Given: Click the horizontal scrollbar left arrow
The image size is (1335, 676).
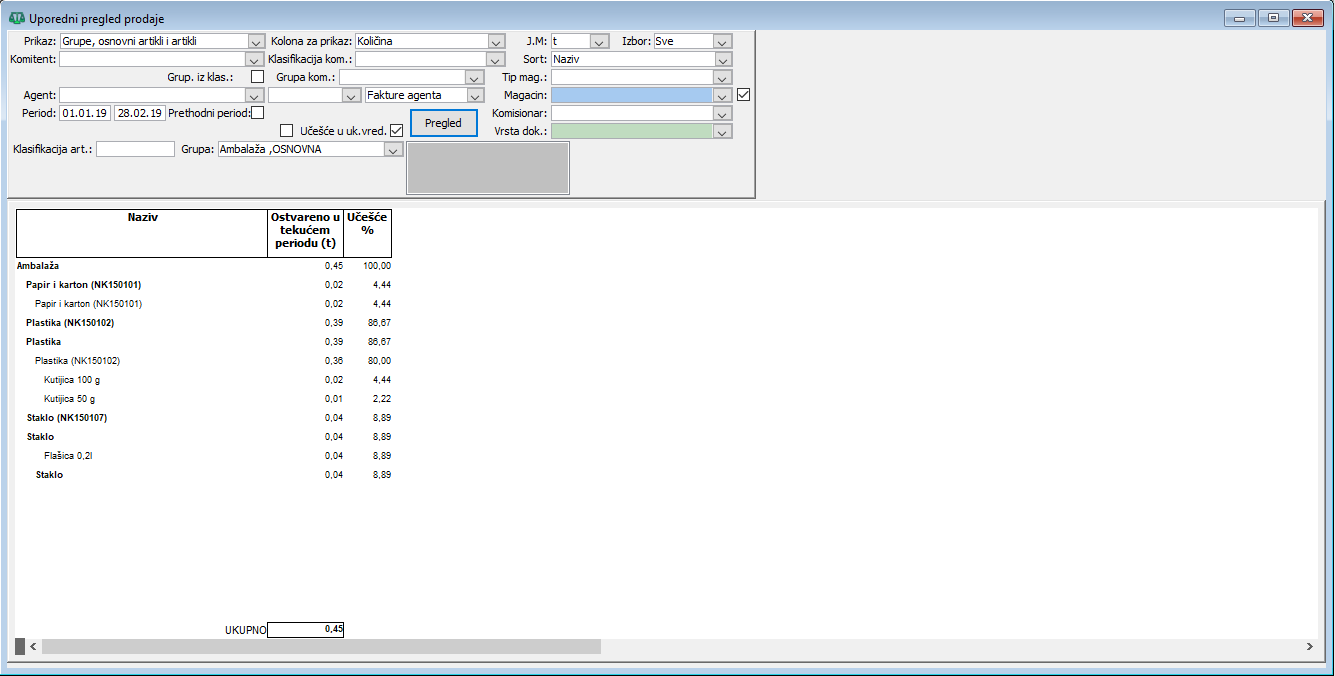Looking at the screenshot, I should click(32, 647).
